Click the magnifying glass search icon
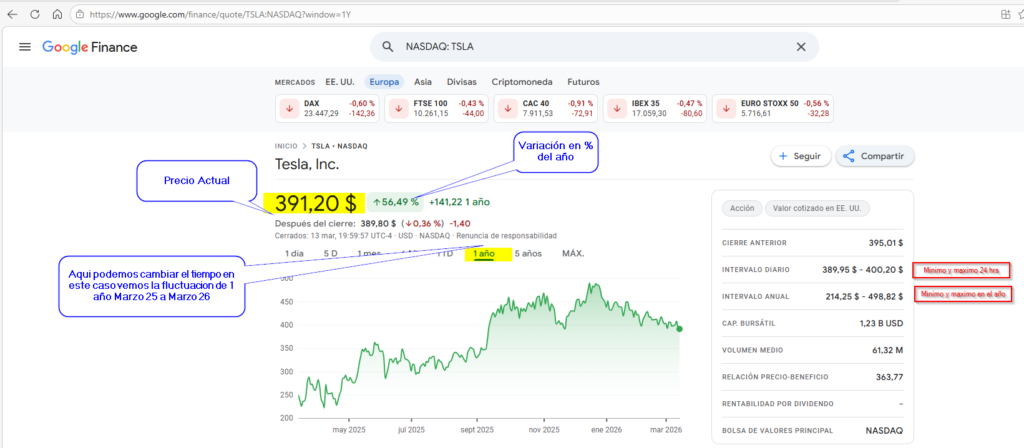Image resolution: width=1024 pixels, height=448 pixels. [387, 47]
